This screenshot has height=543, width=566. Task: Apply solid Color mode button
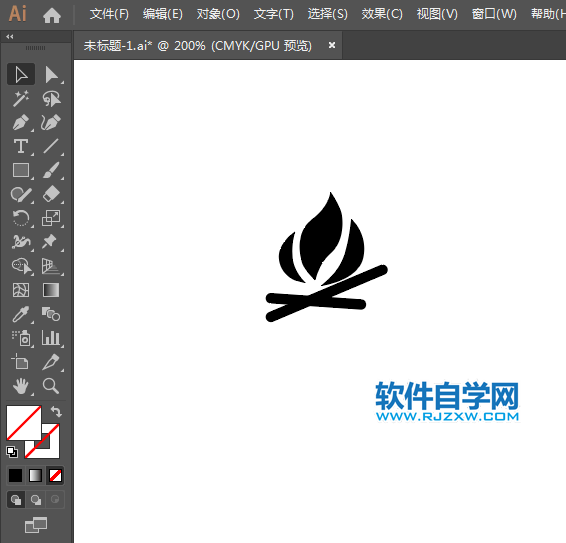coord(16,475)
